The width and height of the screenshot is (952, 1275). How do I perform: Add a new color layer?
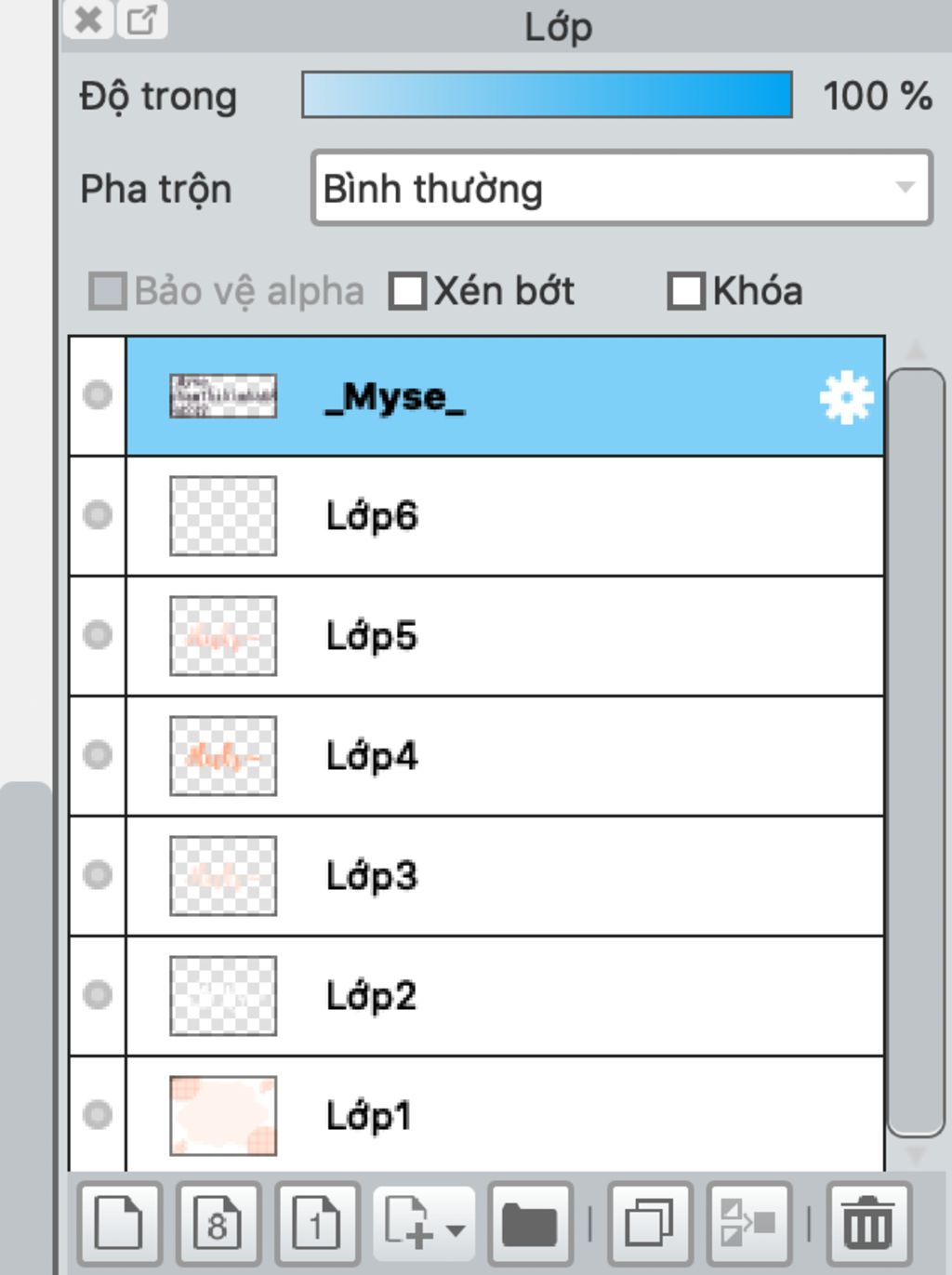[120, 1222]
